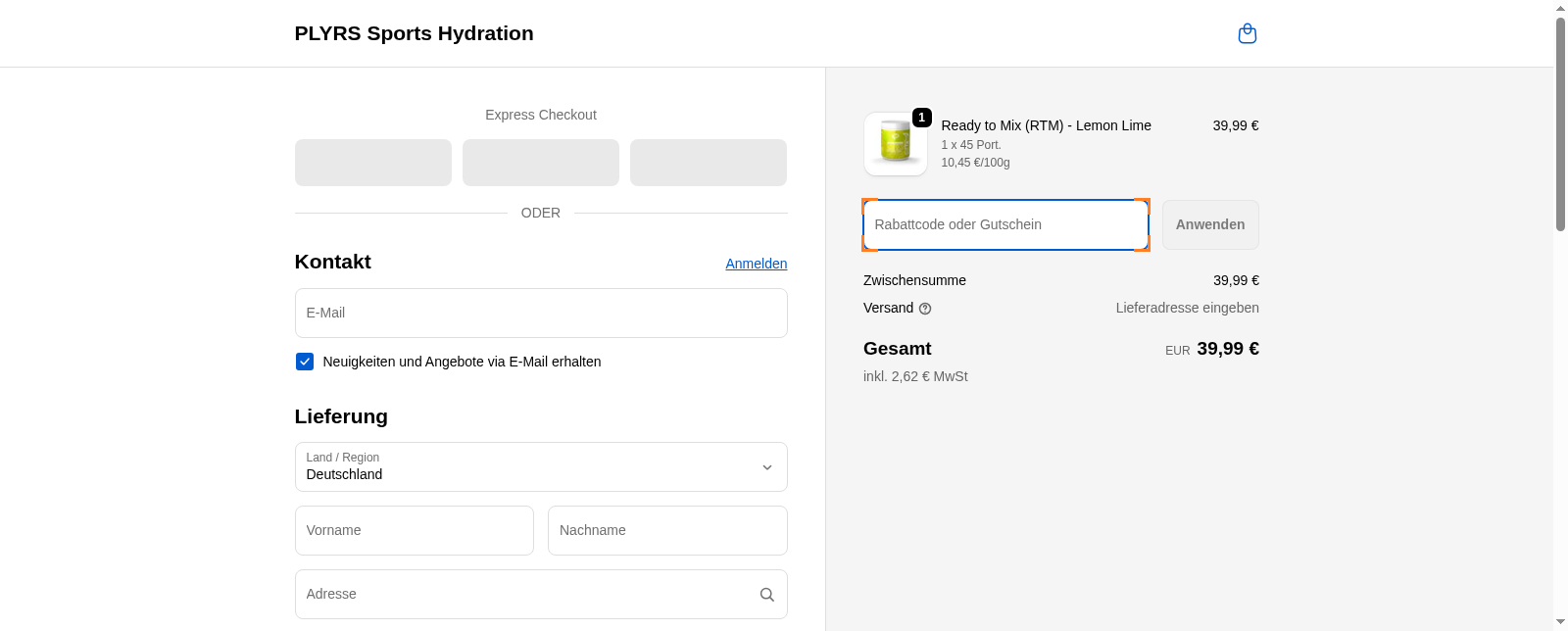
Task: Click the last Express Checkout button
Action: pos(708,163)
